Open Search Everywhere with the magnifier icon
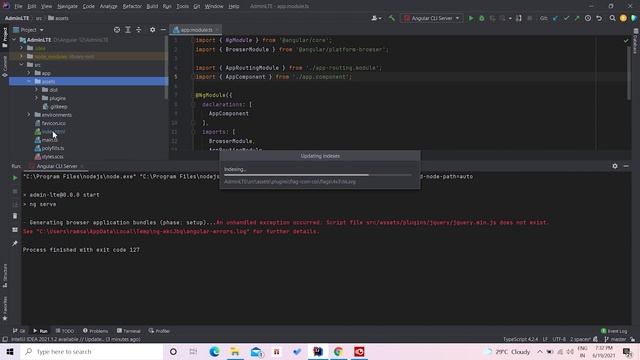This screenshot has height=360, width=640. pyautogui.click(x=612, y=18)
